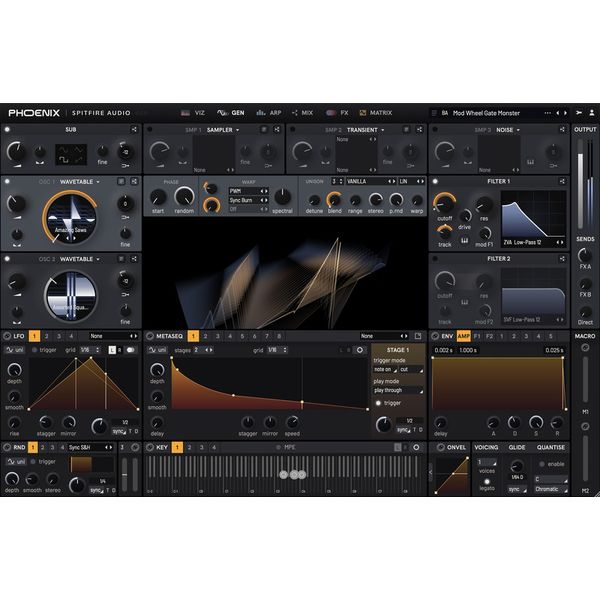Toggle OSC 1 wavetable power
The height and width of the screenshot is (600, 600).
coord(7,181)
